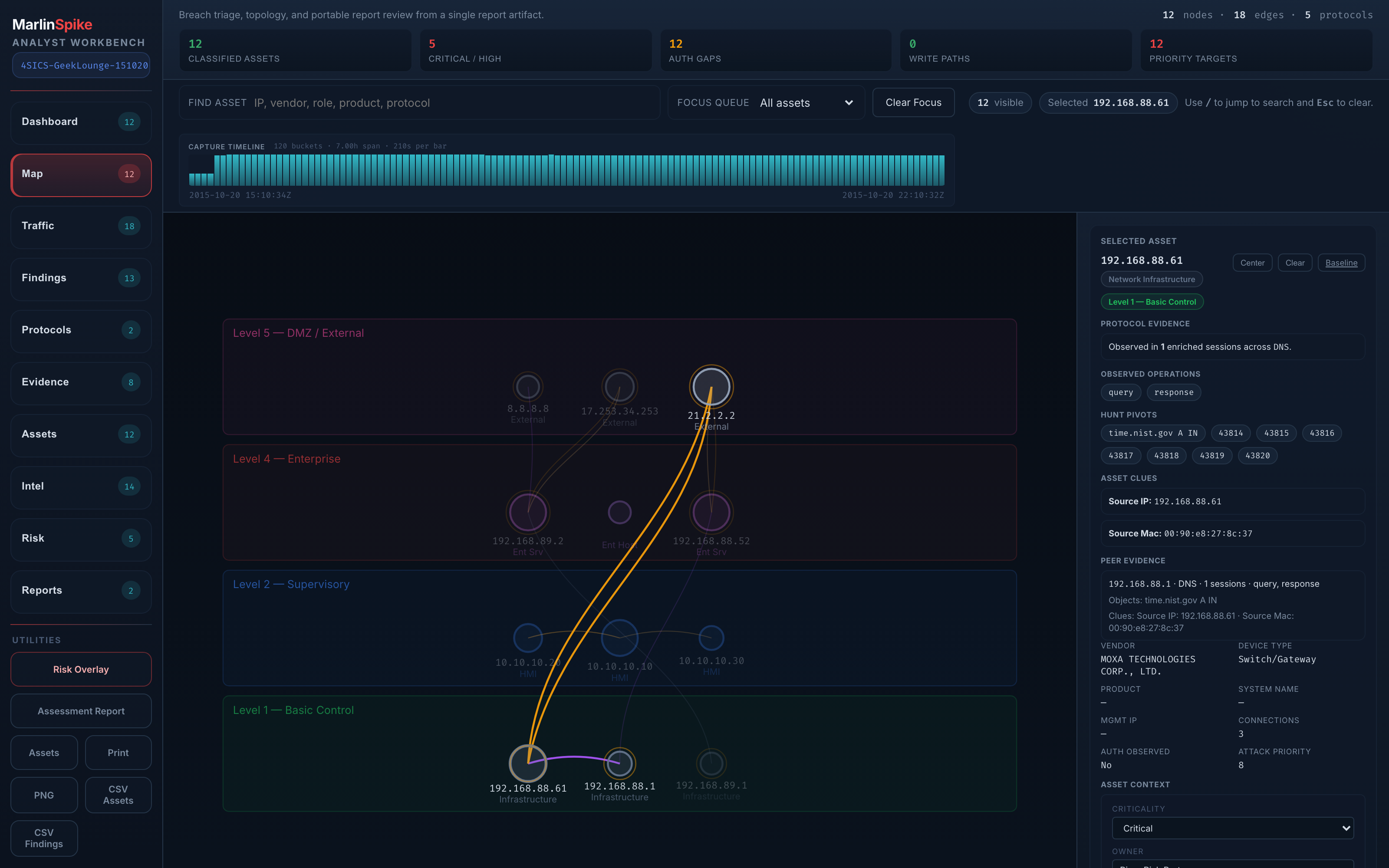
Task: Center the selected asset on map
Action: pos(1252,263)
